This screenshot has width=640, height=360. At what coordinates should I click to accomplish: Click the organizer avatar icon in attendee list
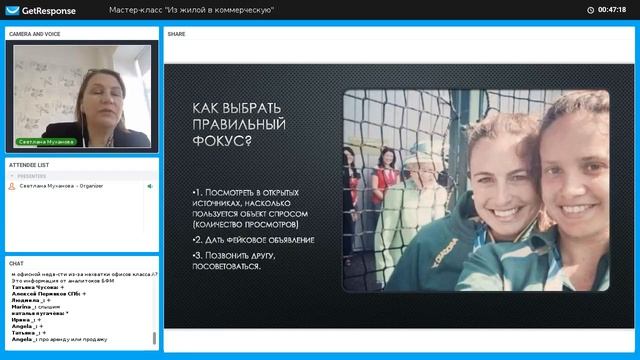click(12, 186)
